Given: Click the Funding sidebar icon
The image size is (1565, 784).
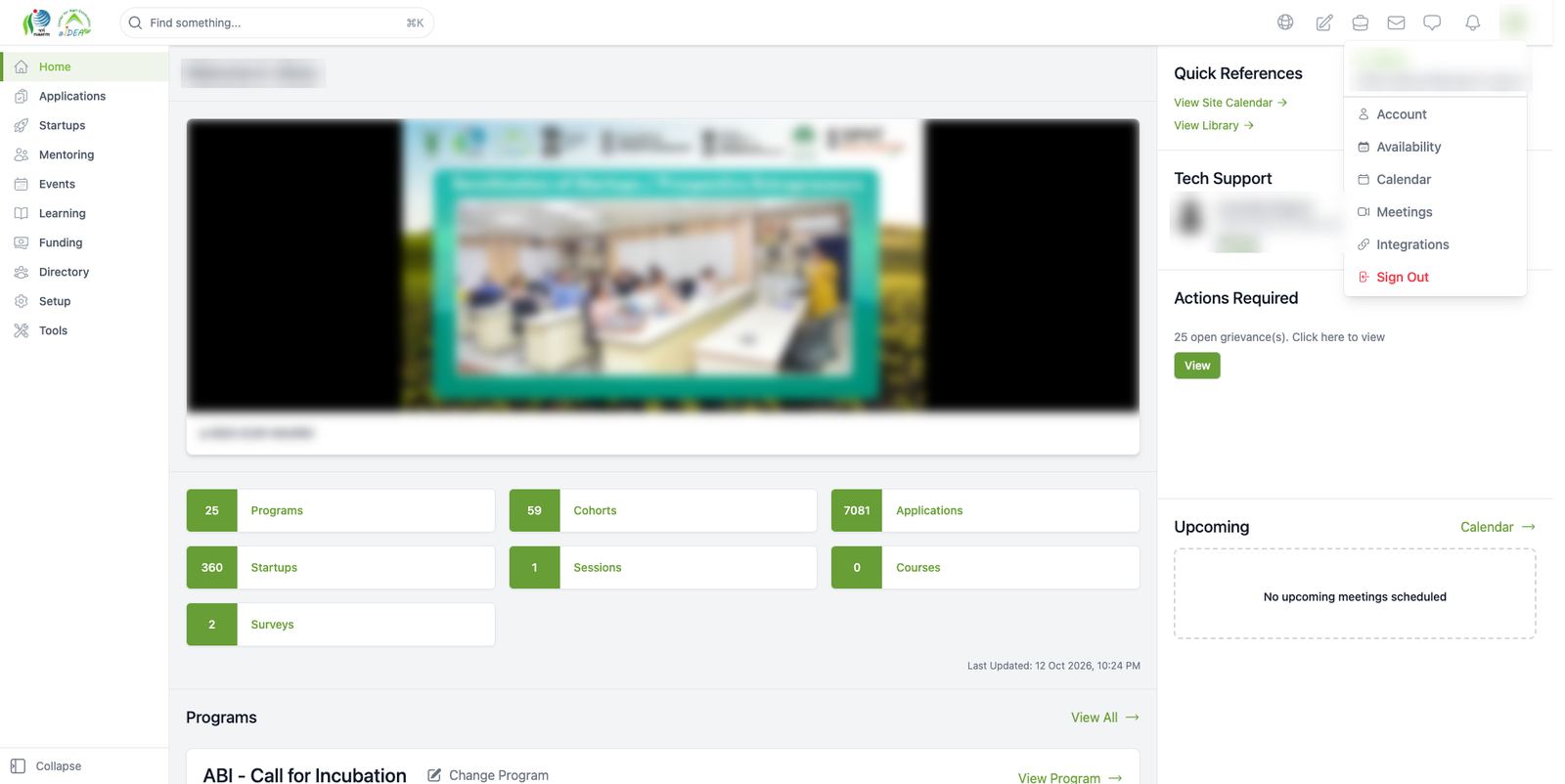Looking at the screenshot, I should click(21, 242).
